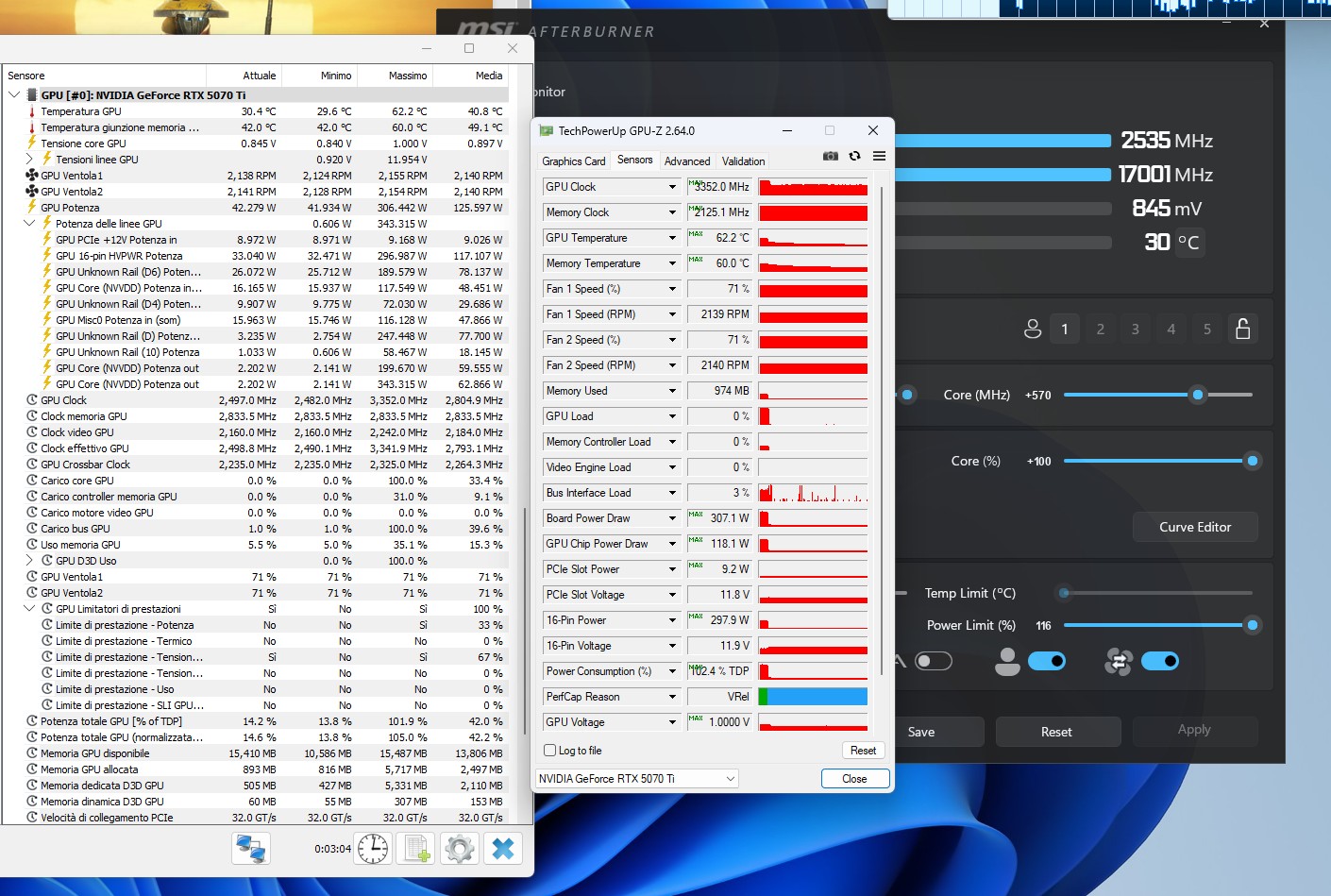Click Reset in MSI Afterburner
1331x896 pixels.
point(1056,732)
